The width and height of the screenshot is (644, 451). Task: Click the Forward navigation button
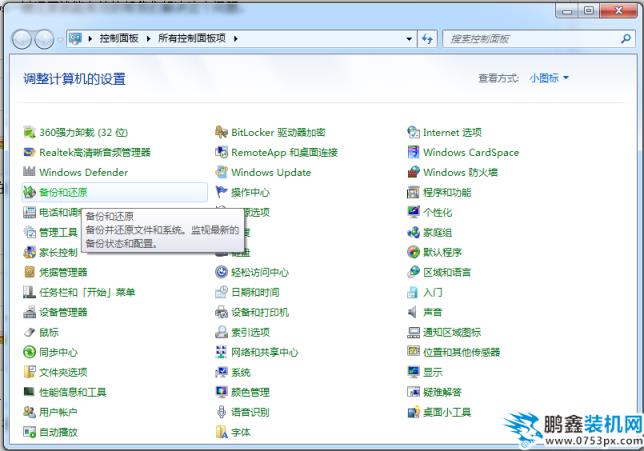(44, 39)
